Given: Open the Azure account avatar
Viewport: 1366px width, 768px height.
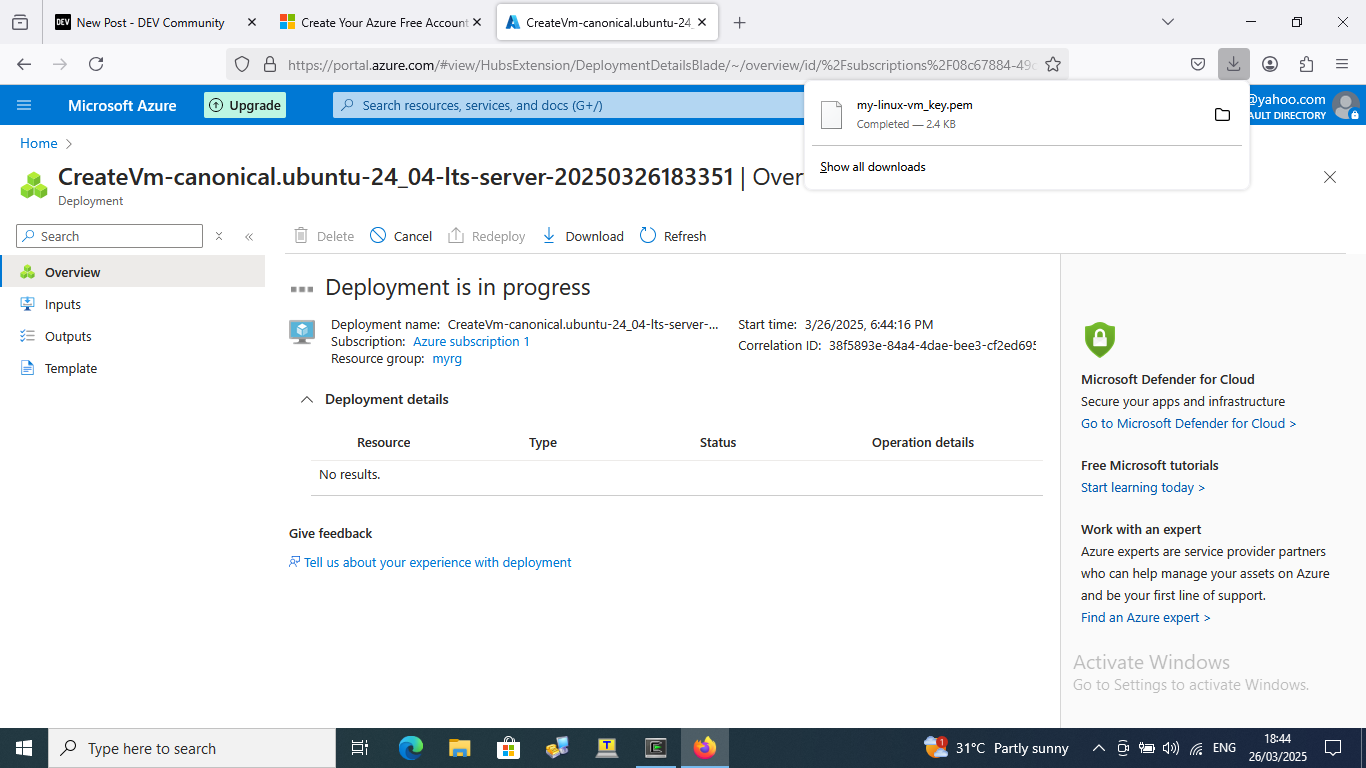Looking at the screenshot, I should click(x=1346, y=105).
